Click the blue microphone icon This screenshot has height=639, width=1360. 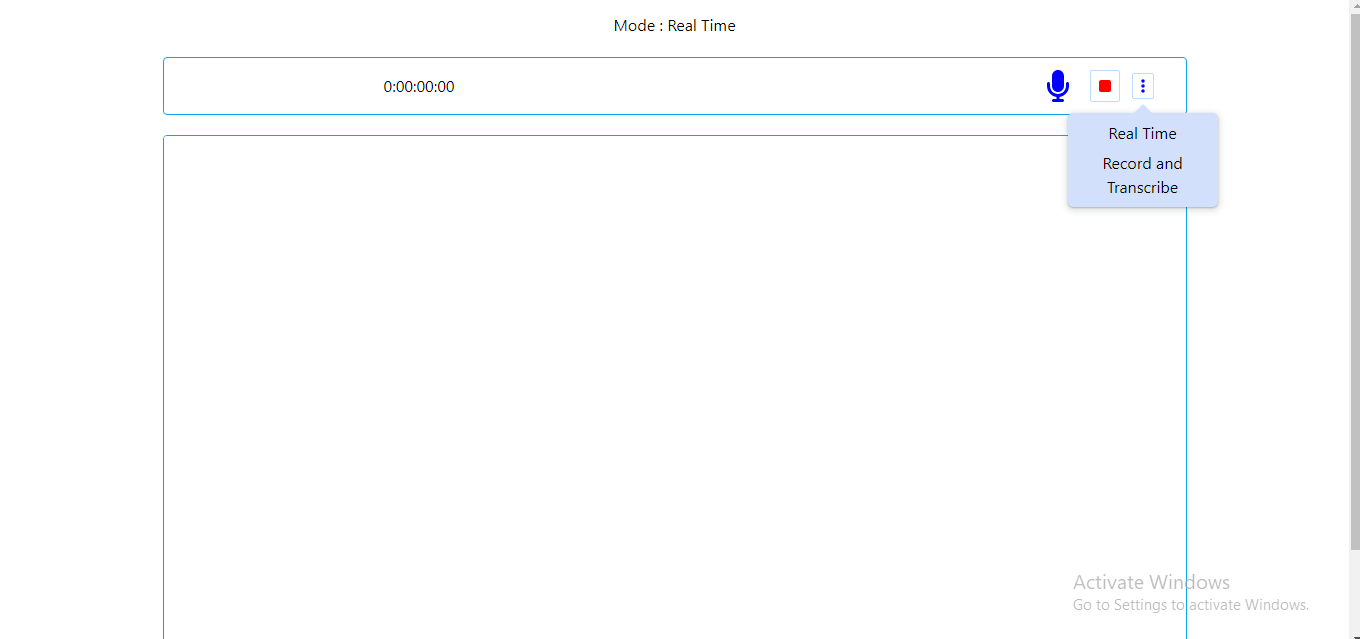[1058, 86]
